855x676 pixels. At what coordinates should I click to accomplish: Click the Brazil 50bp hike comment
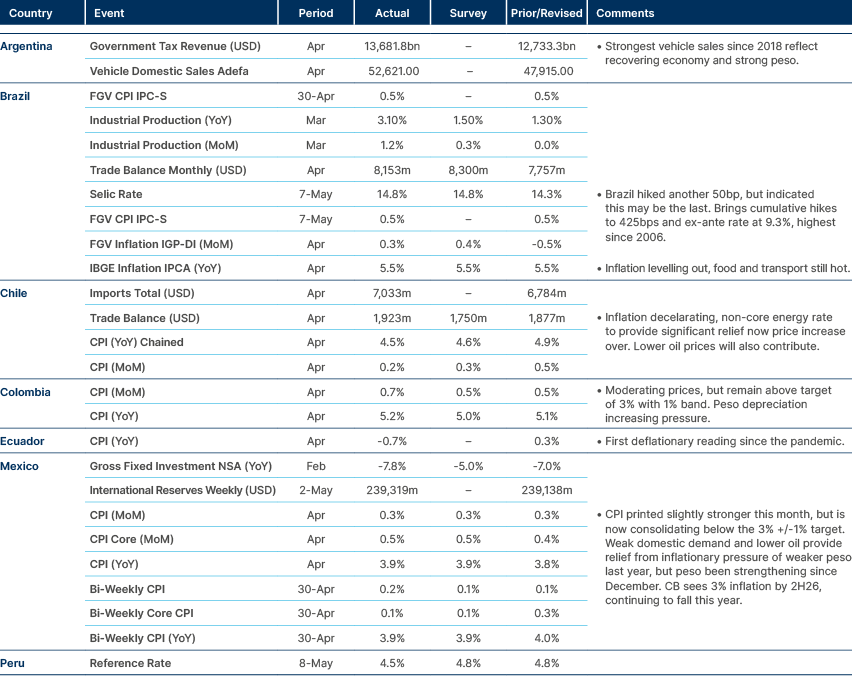[716, 216]
